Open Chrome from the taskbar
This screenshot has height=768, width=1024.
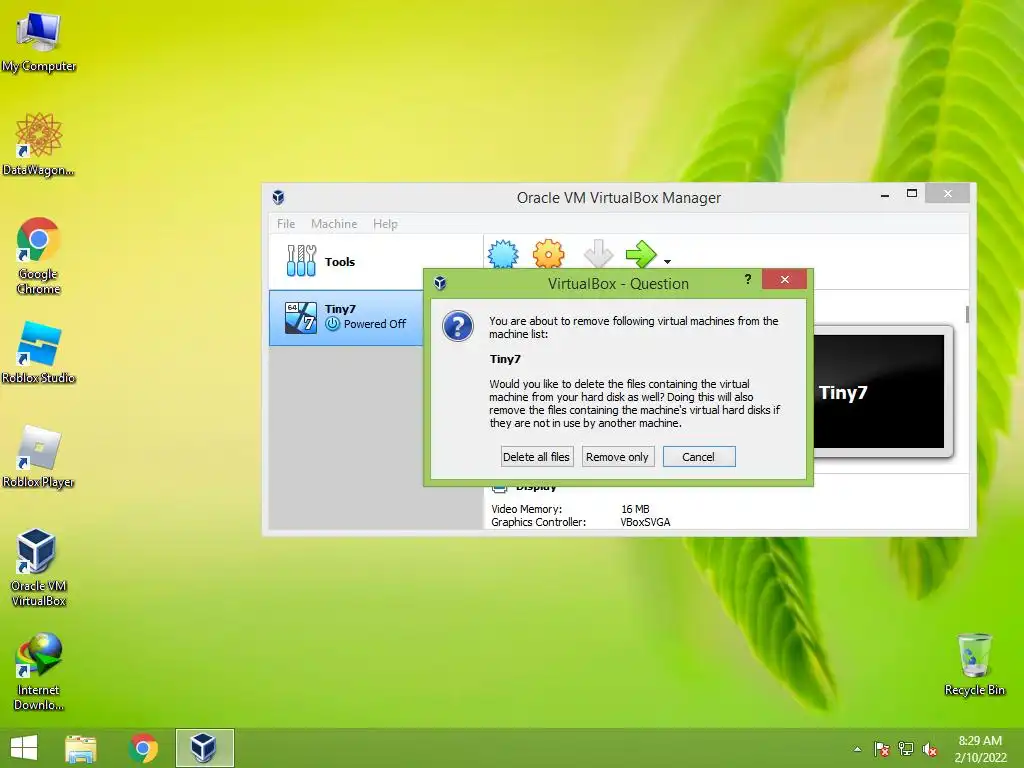pos(143,748)
